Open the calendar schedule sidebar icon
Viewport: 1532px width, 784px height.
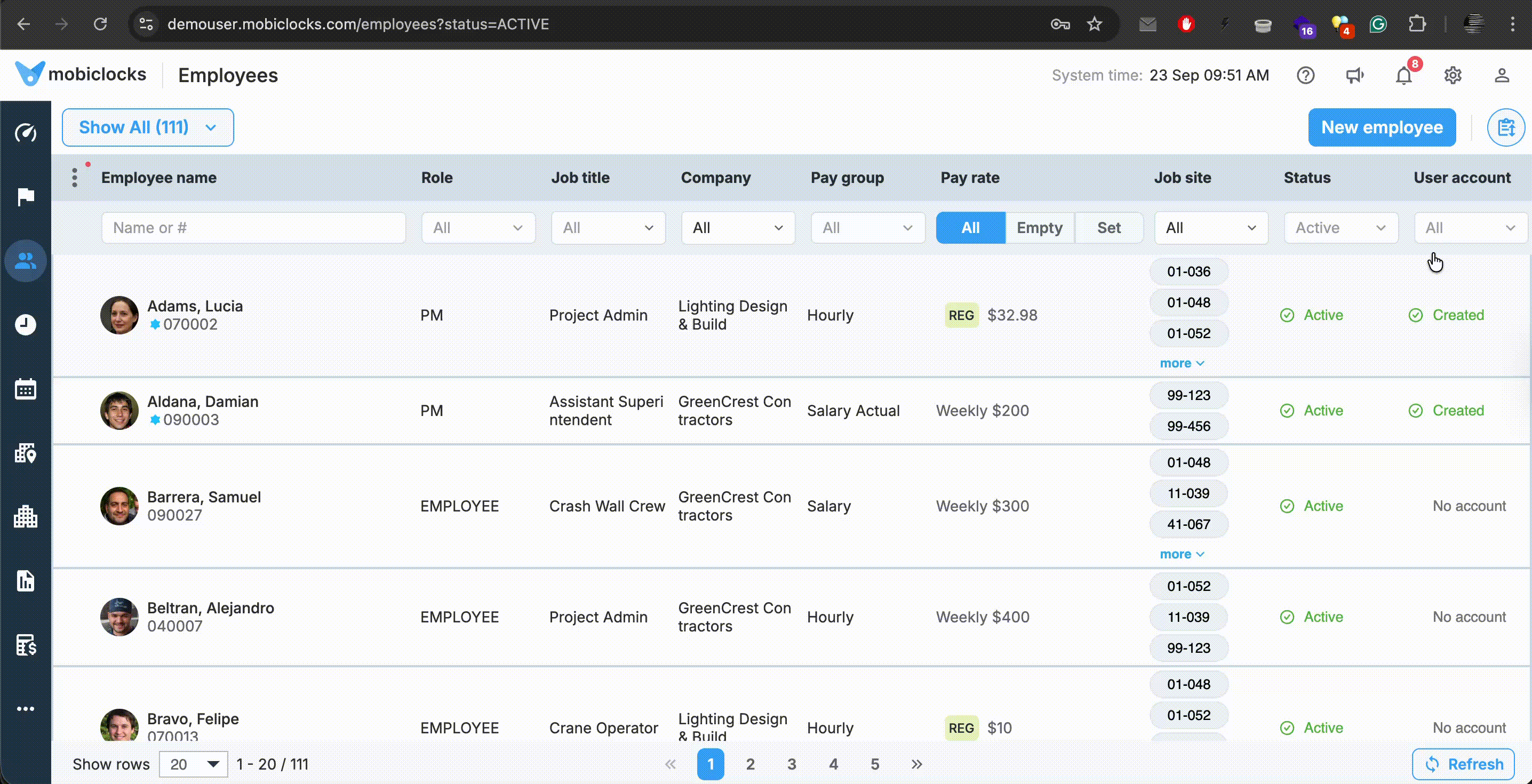click(x=26, y=389)
